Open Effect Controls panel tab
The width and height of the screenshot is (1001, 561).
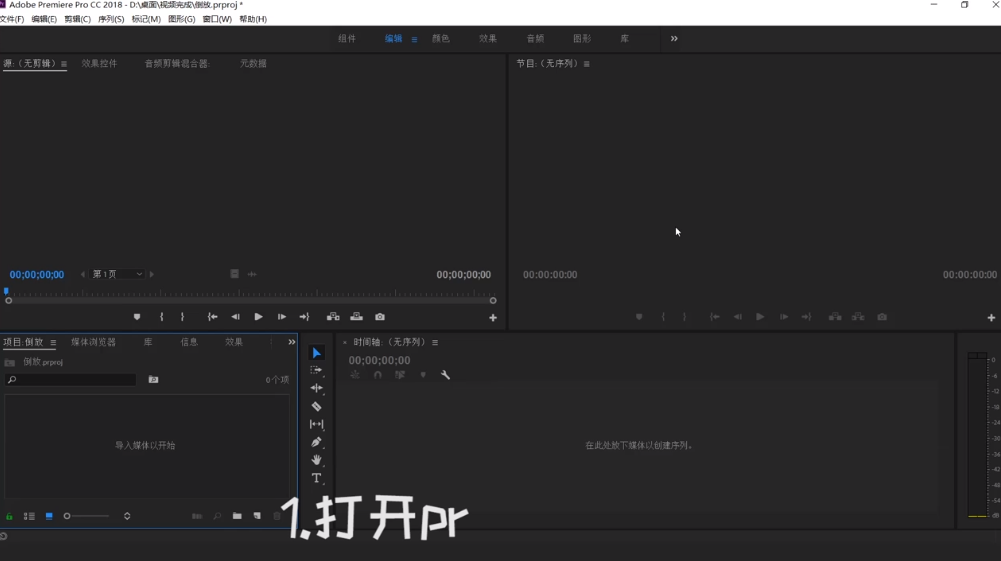click(x=100, y=64)
